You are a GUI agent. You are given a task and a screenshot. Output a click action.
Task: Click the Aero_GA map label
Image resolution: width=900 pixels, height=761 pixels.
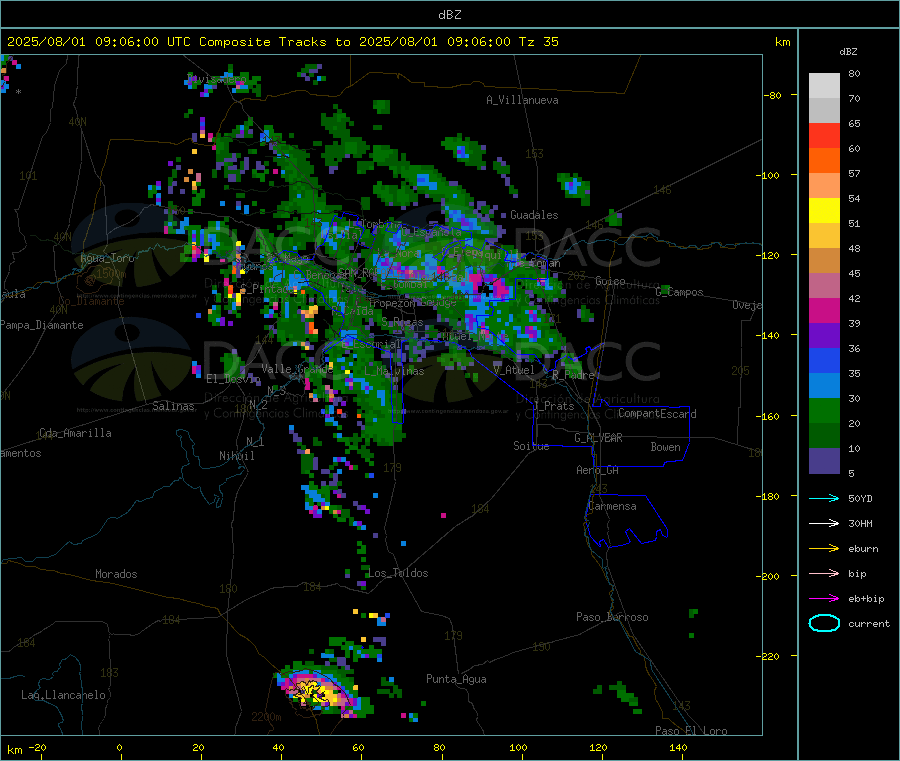(597, 470)
